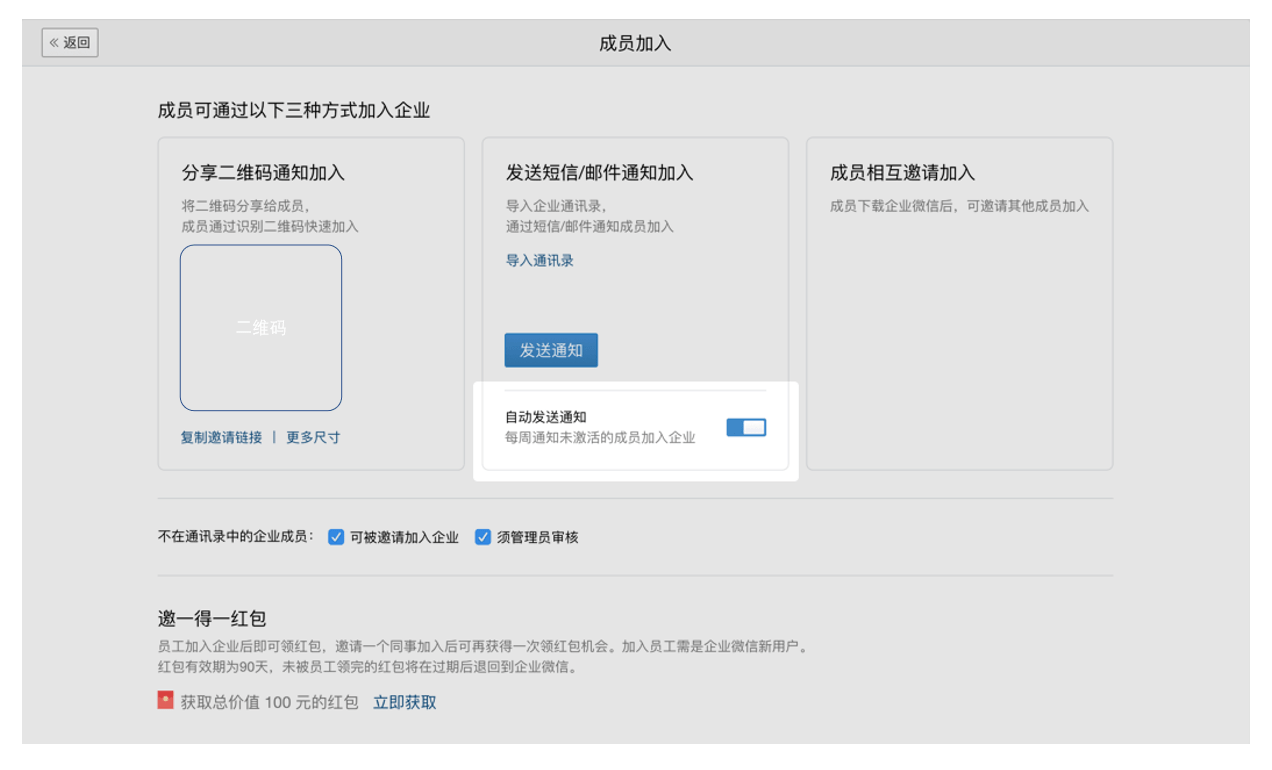
Task: Click the 获取总价值 100 元的红包 text
Action: [x=269, y=702]
